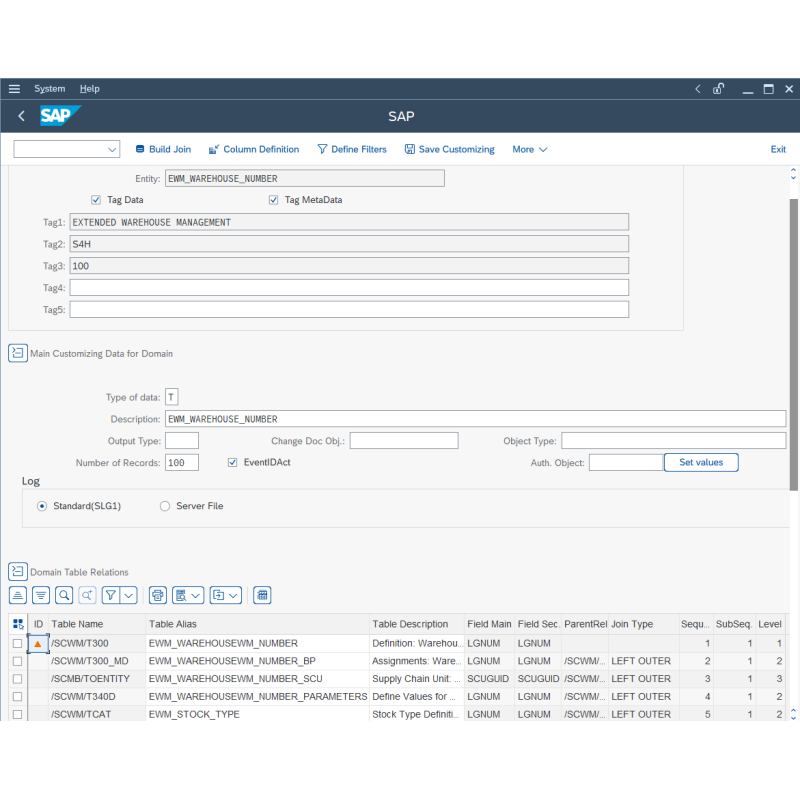Click the Number of Records field
The image size is (800, 800).
point(182,463)
